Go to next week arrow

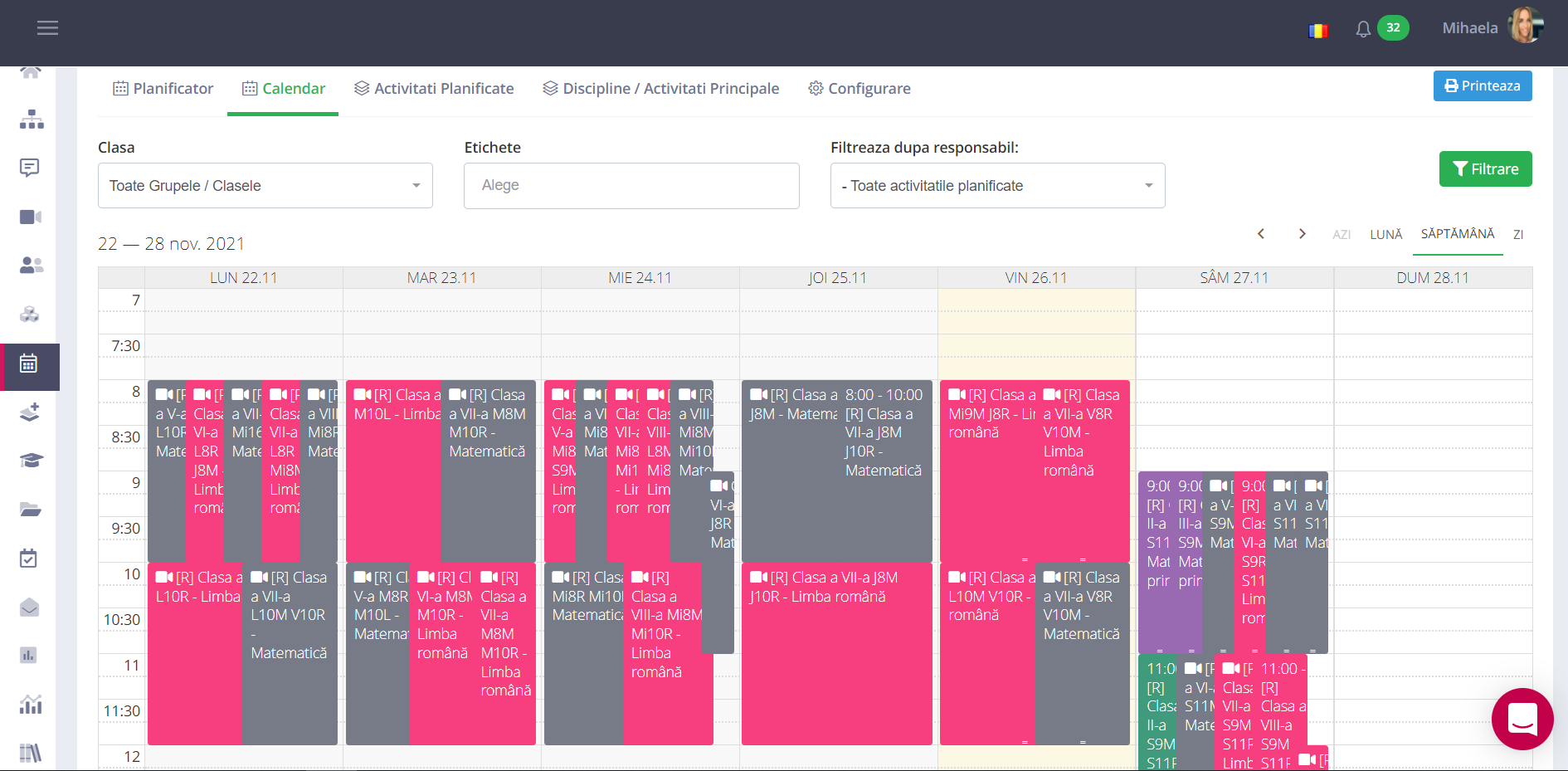point(1303,234)
